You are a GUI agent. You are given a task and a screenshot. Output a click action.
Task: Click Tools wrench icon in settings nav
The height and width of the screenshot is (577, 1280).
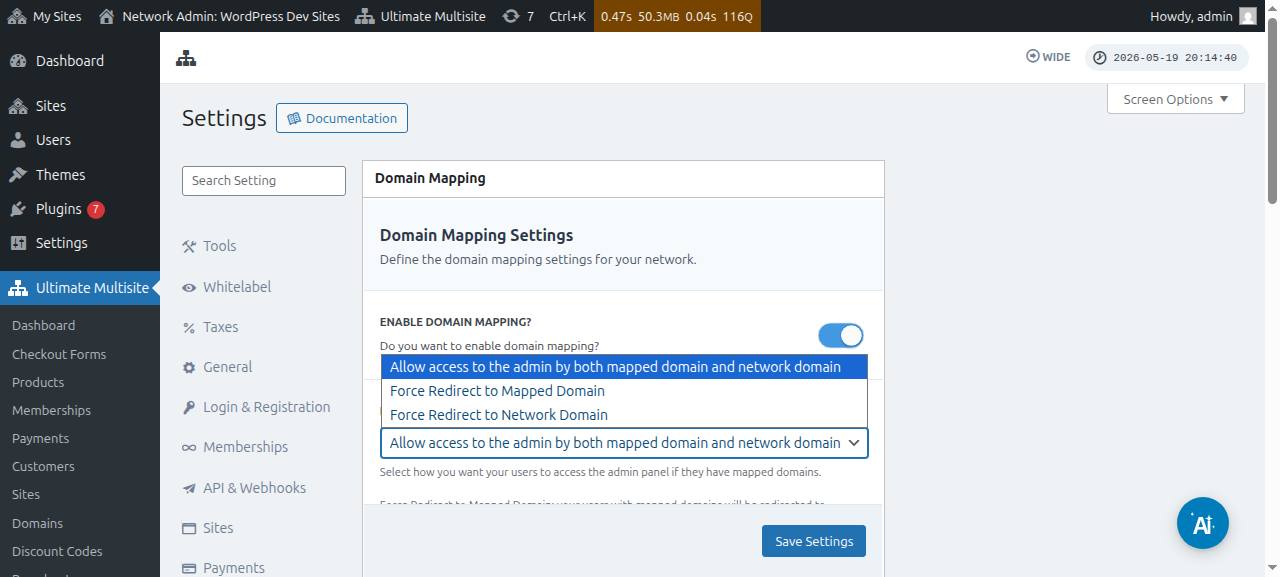tap(189, 246)
